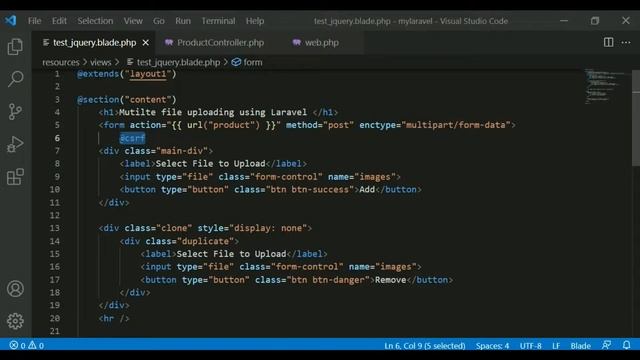Click the hr tag on line 20
Viewport: 640px width, 360px height.
[114, 318]
